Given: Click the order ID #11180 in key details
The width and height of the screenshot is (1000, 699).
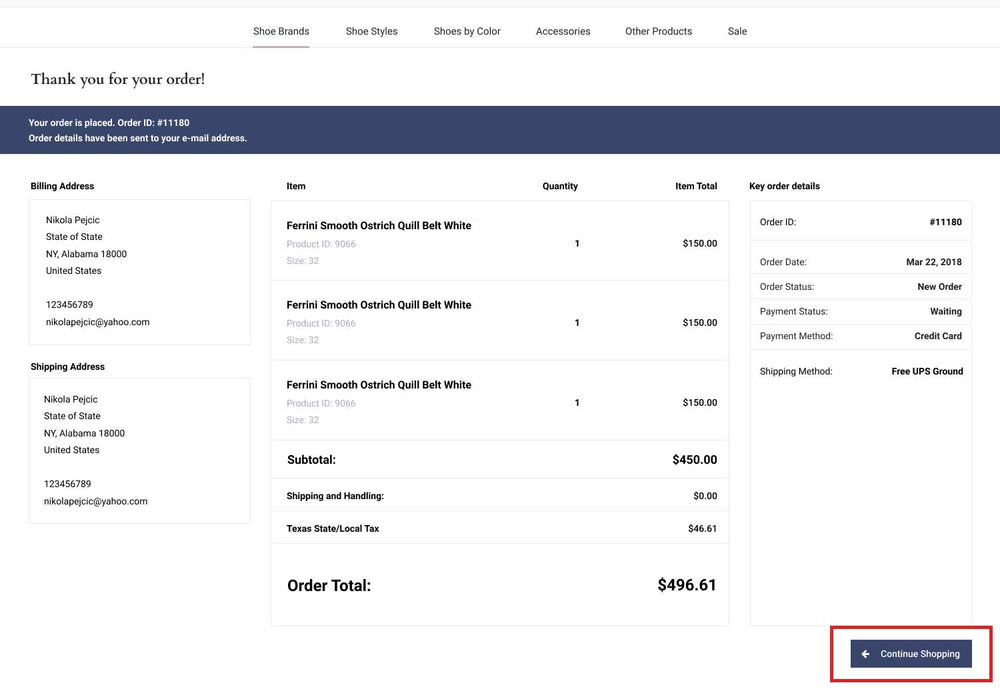Looking at the screenshot, I should [x=945, y=222].
